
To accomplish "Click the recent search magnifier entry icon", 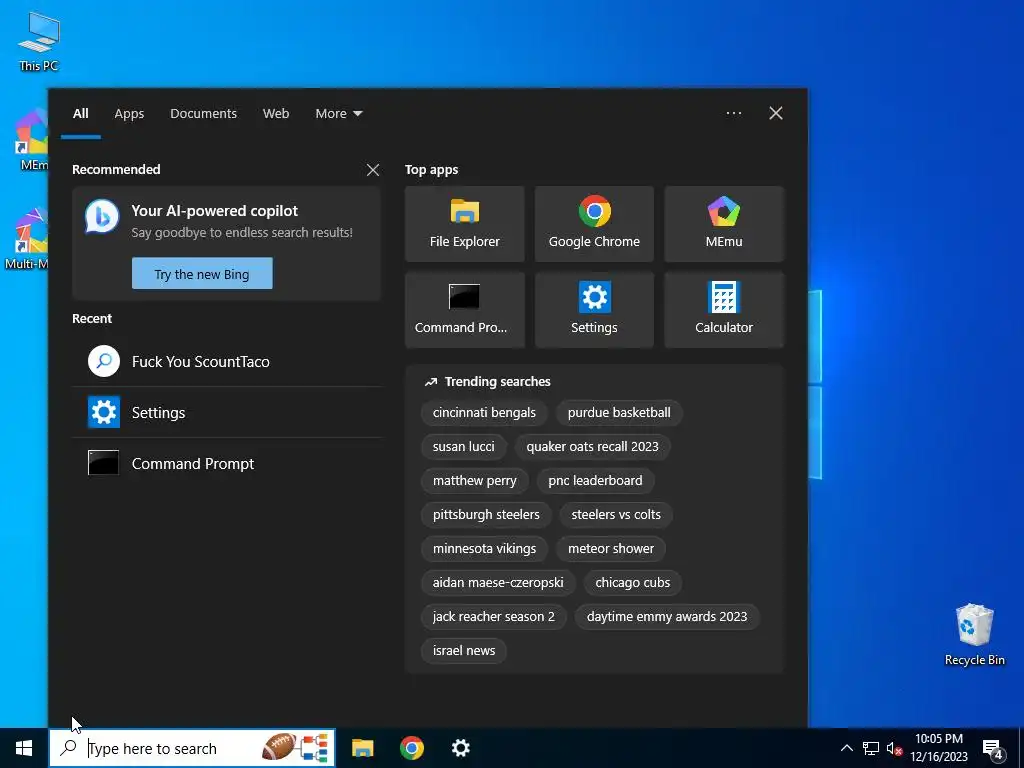I will (104, 361).
